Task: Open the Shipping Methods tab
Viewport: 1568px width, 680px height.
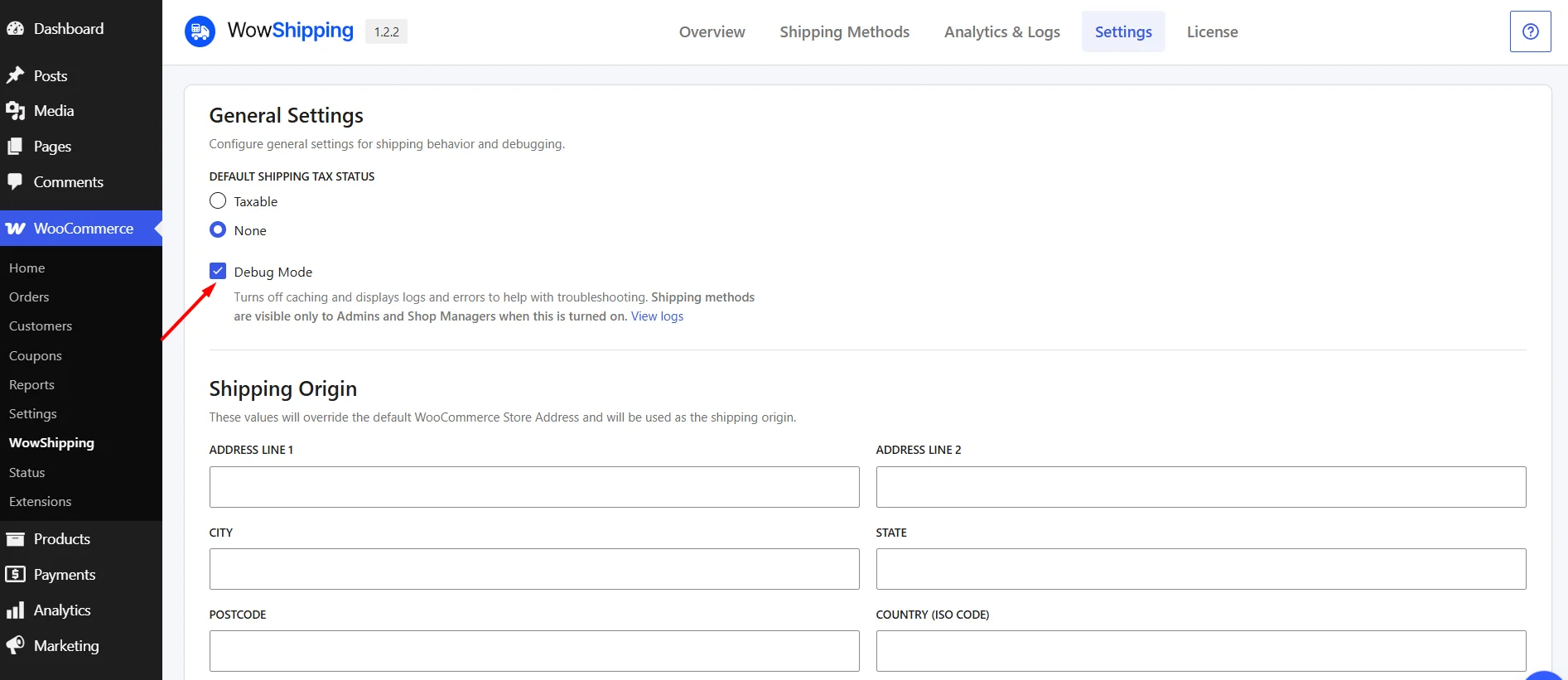Action: [844, 31]
